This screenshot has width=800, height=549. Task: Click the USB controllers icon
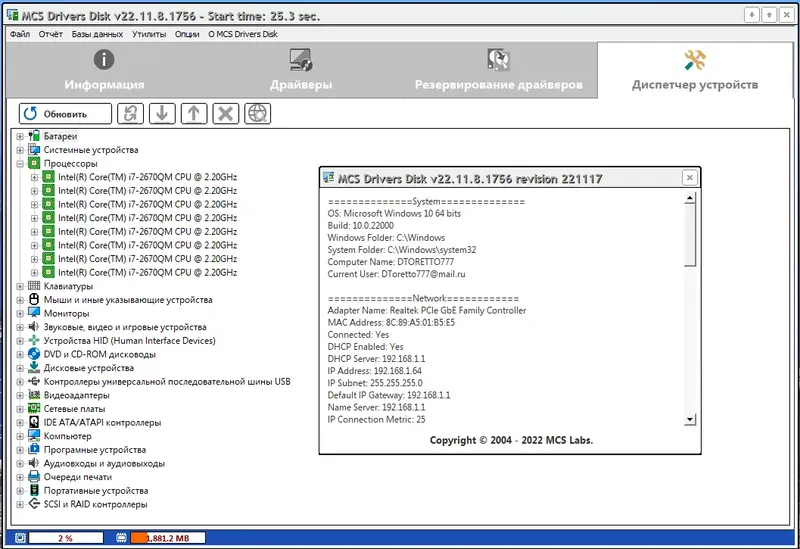click(34, 381)
